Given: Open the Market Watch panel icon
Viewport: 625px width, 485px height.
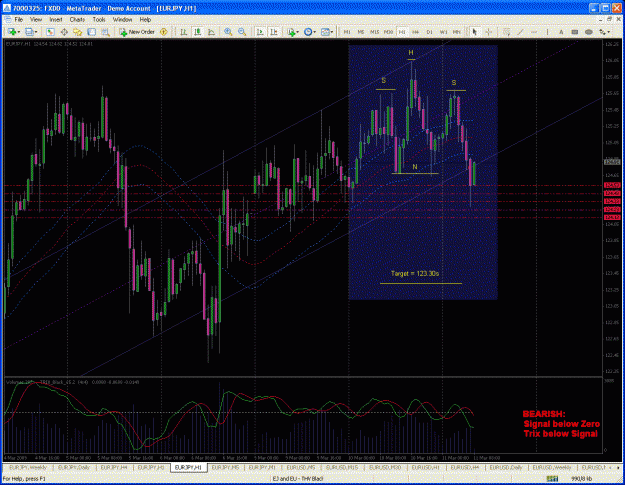Looking at the screenshot, I should (x=50, y=32).
